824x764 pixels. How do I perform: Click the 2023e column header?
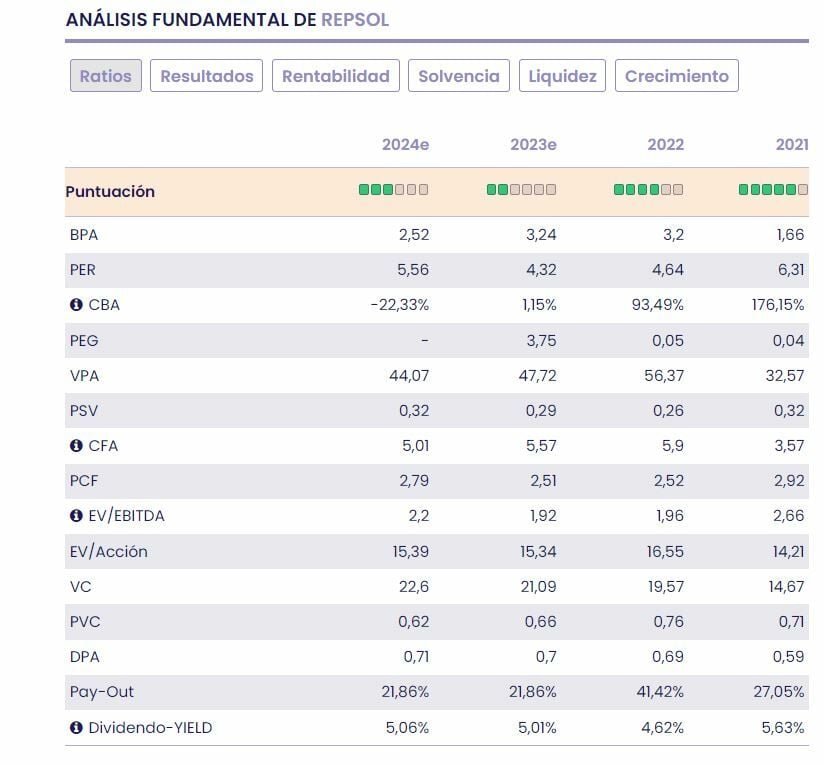pyautogui.click(x=533, y=145)
